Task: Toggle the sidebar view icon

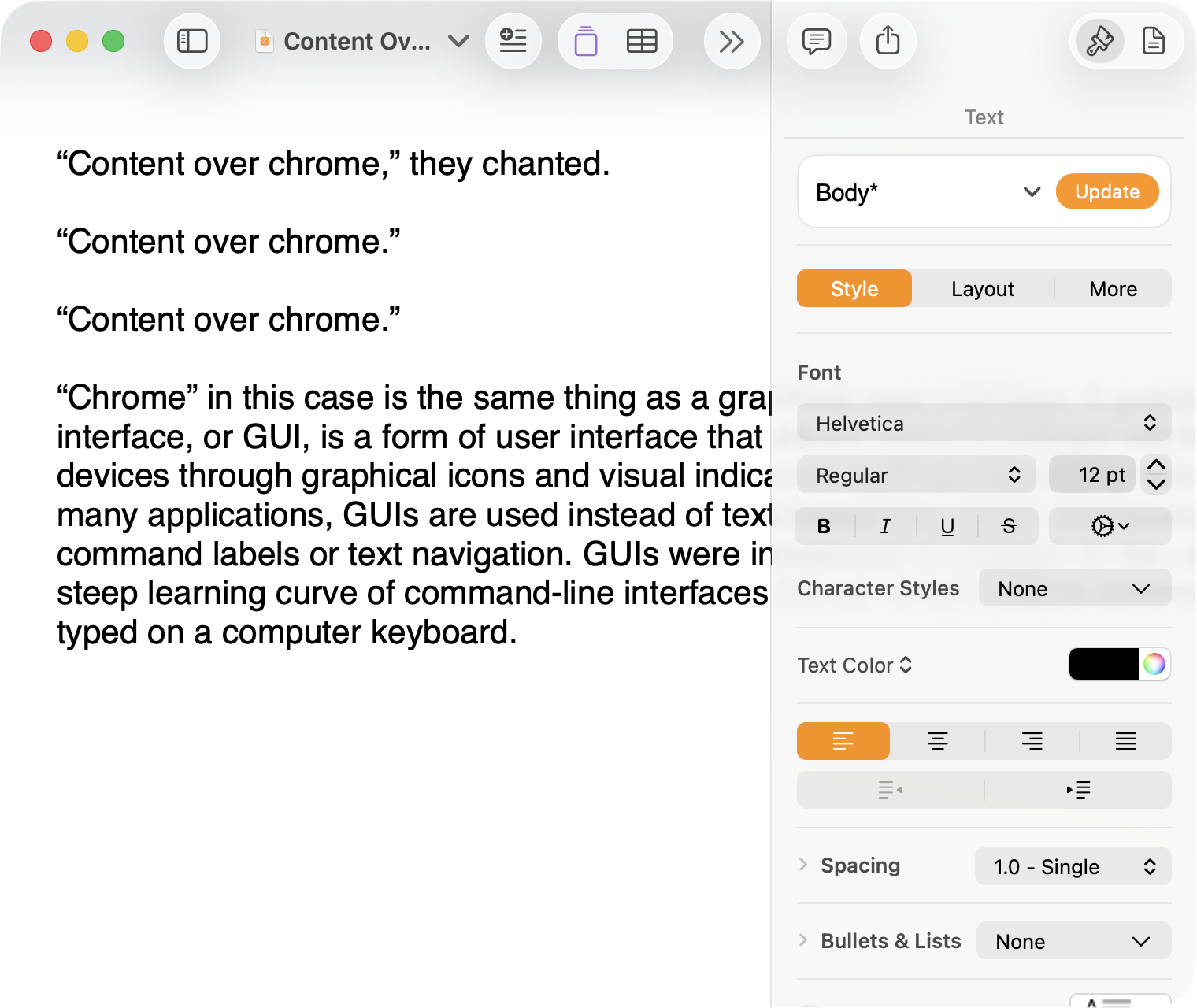Action: click(x=192, y=41)
